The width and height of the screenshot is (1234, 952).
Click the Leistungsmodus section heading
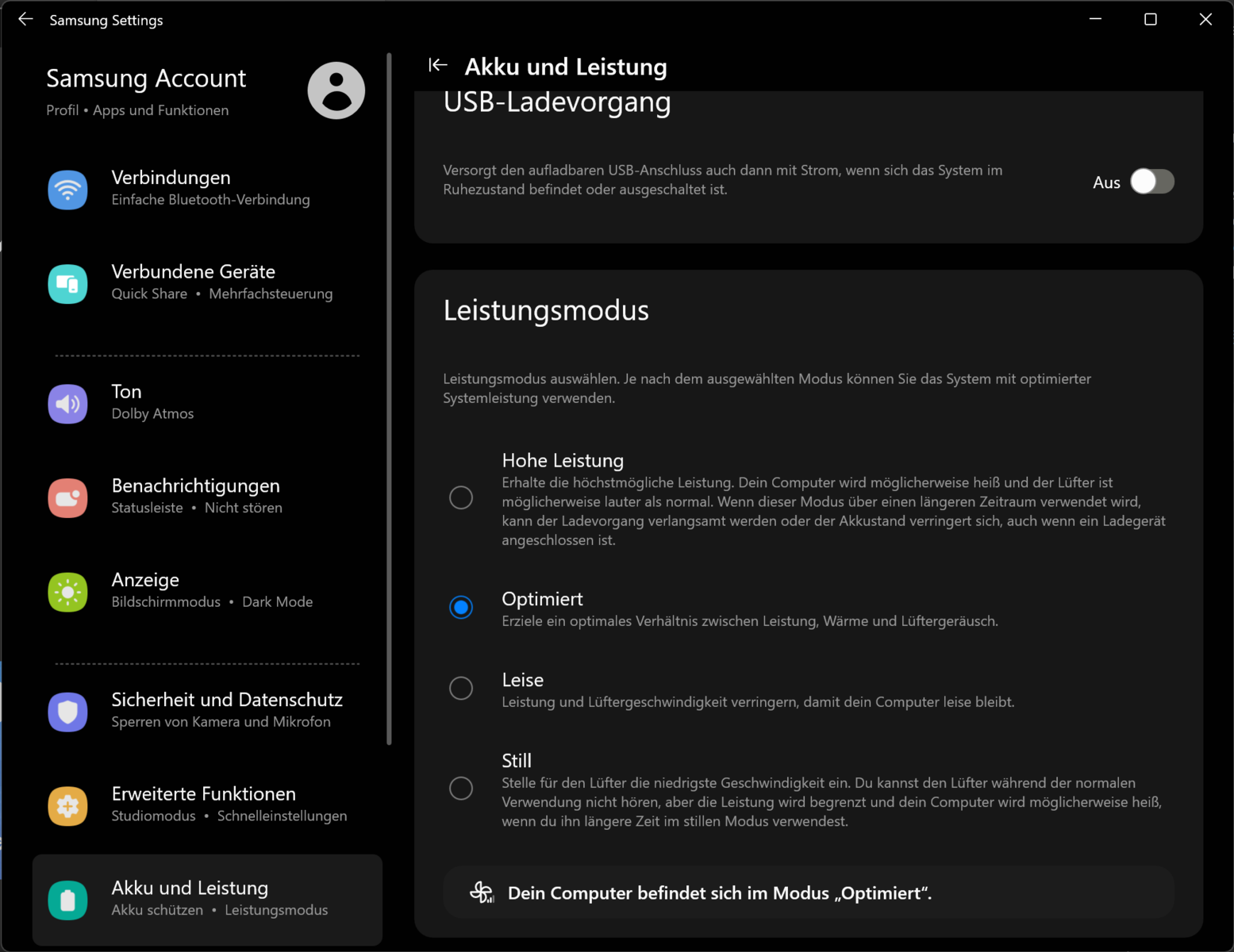click(546, 310)
